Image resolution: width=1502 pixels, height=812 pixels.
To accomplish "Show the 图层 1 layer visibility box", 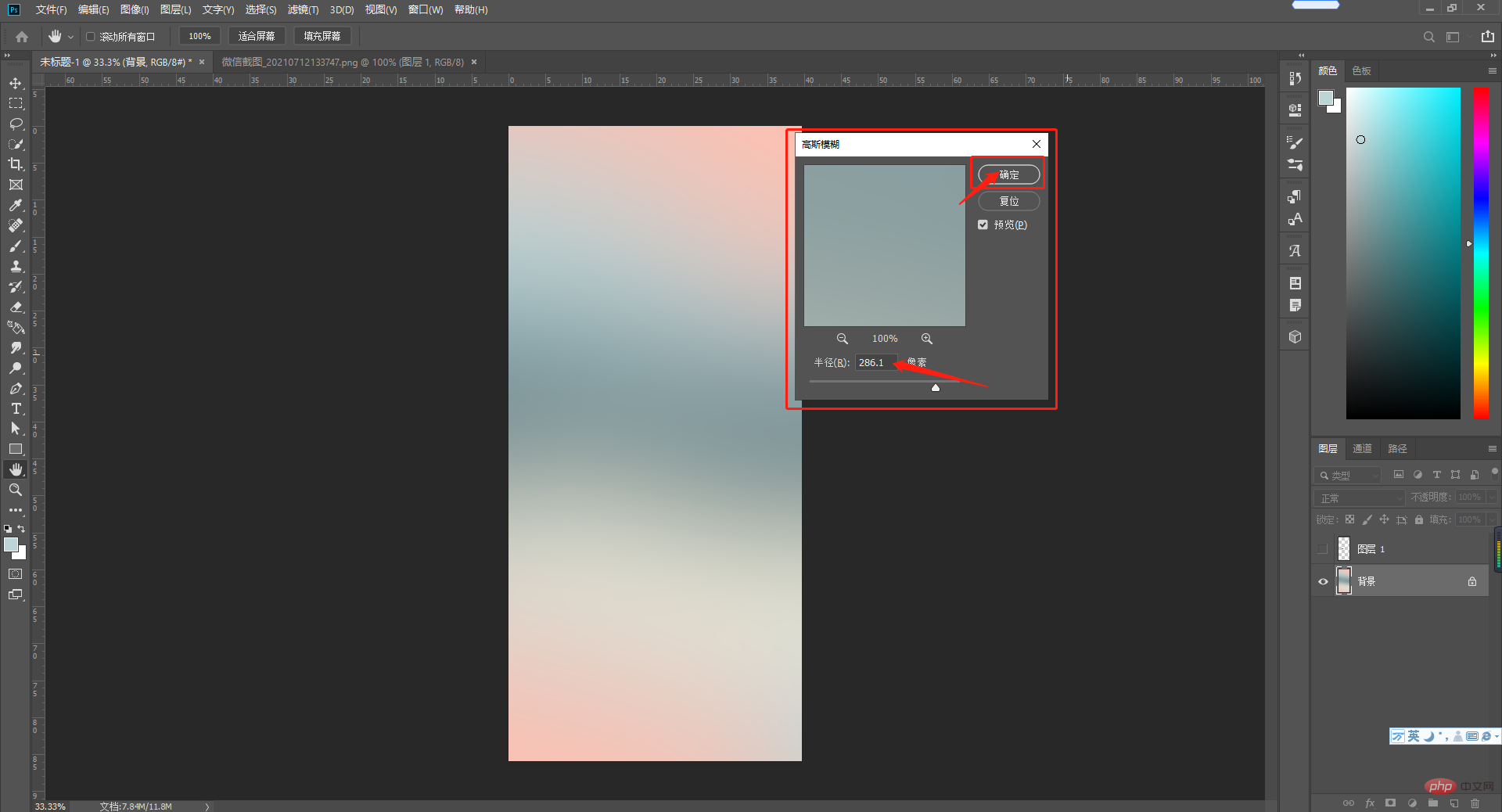I will tap(1323, 549).
